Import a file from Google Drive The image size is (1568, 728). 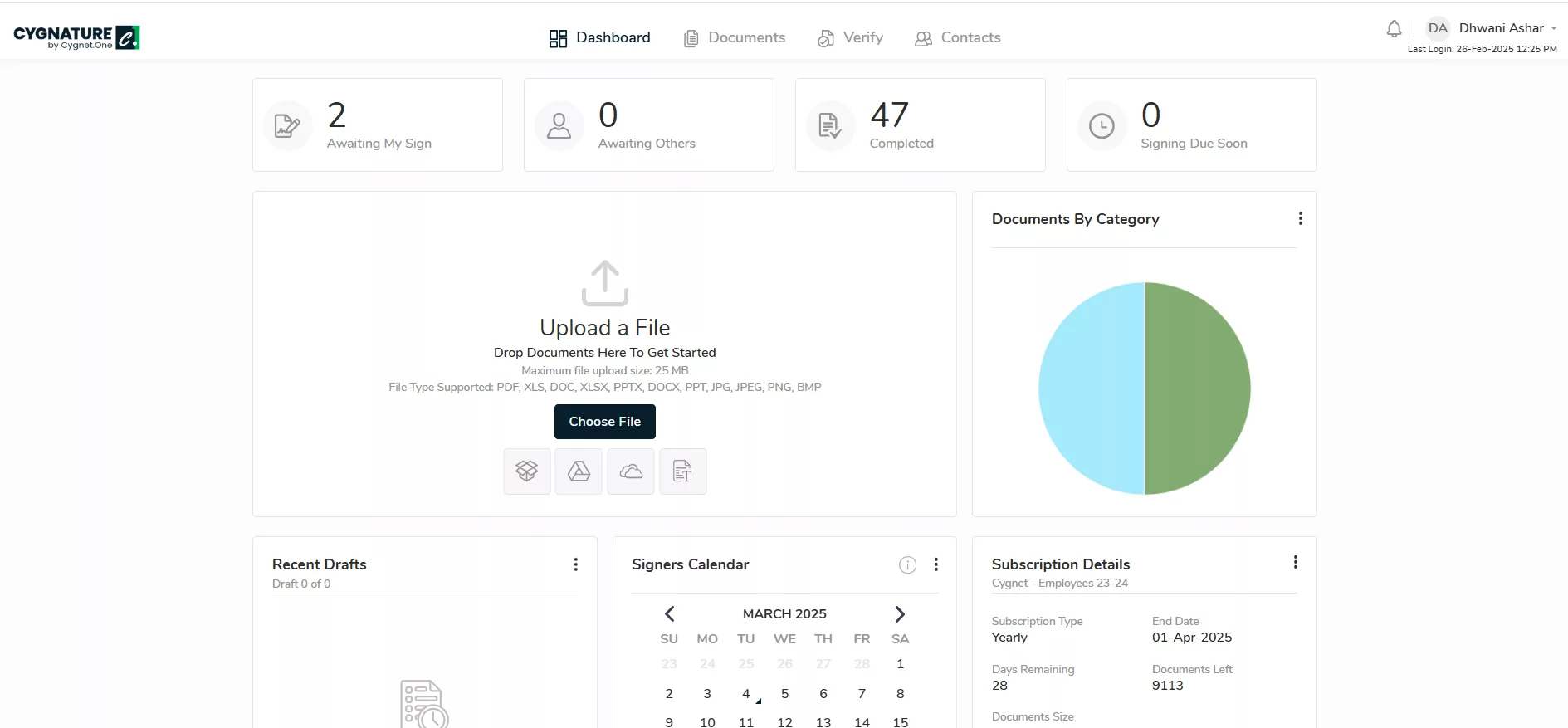[x=579, y=471]
